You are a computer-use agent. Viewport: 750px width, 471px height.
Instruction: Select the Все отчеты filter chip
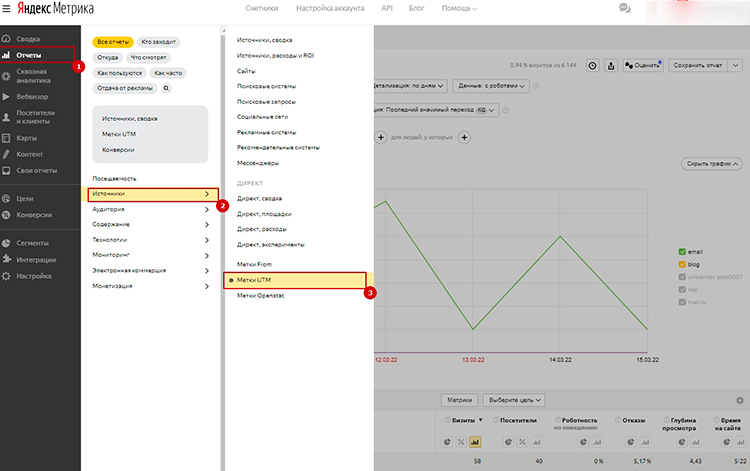pos(112,42)
